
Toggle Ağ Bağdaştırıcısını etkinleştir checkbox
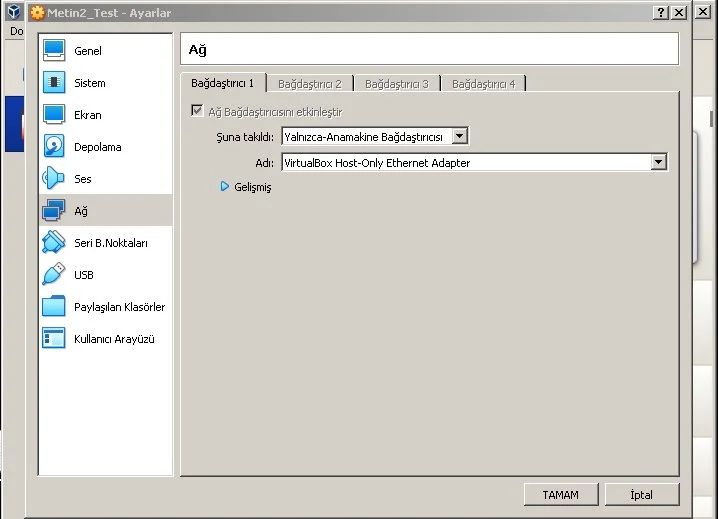(x=197, y=111)
